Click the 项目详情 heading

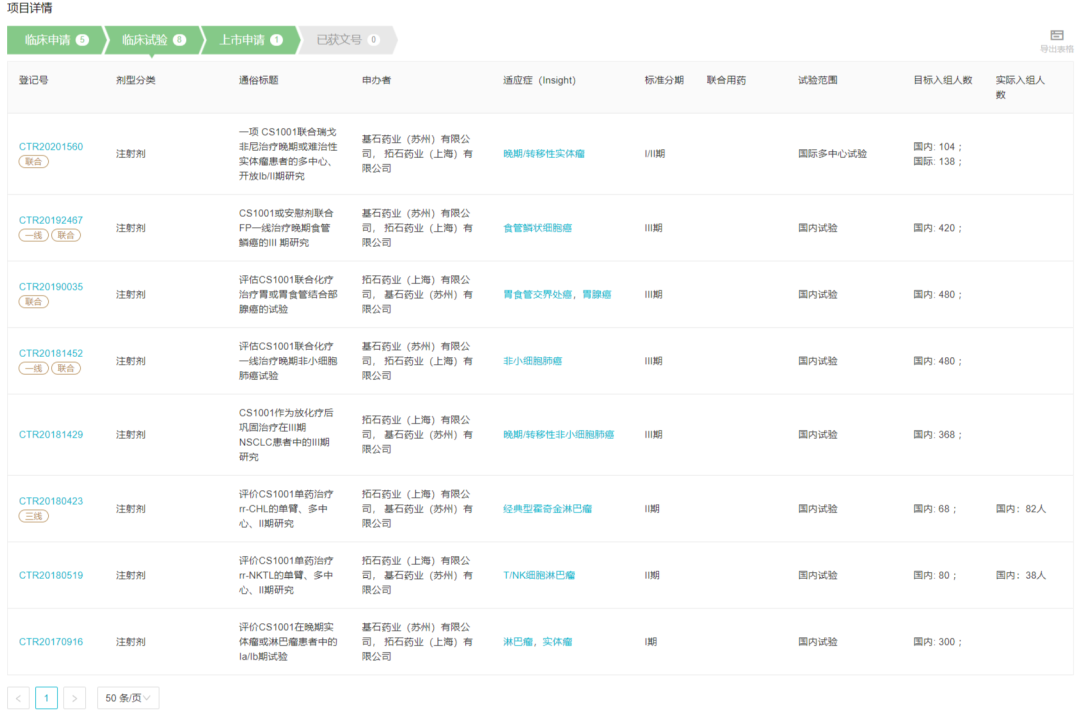(x=30, y=8)
